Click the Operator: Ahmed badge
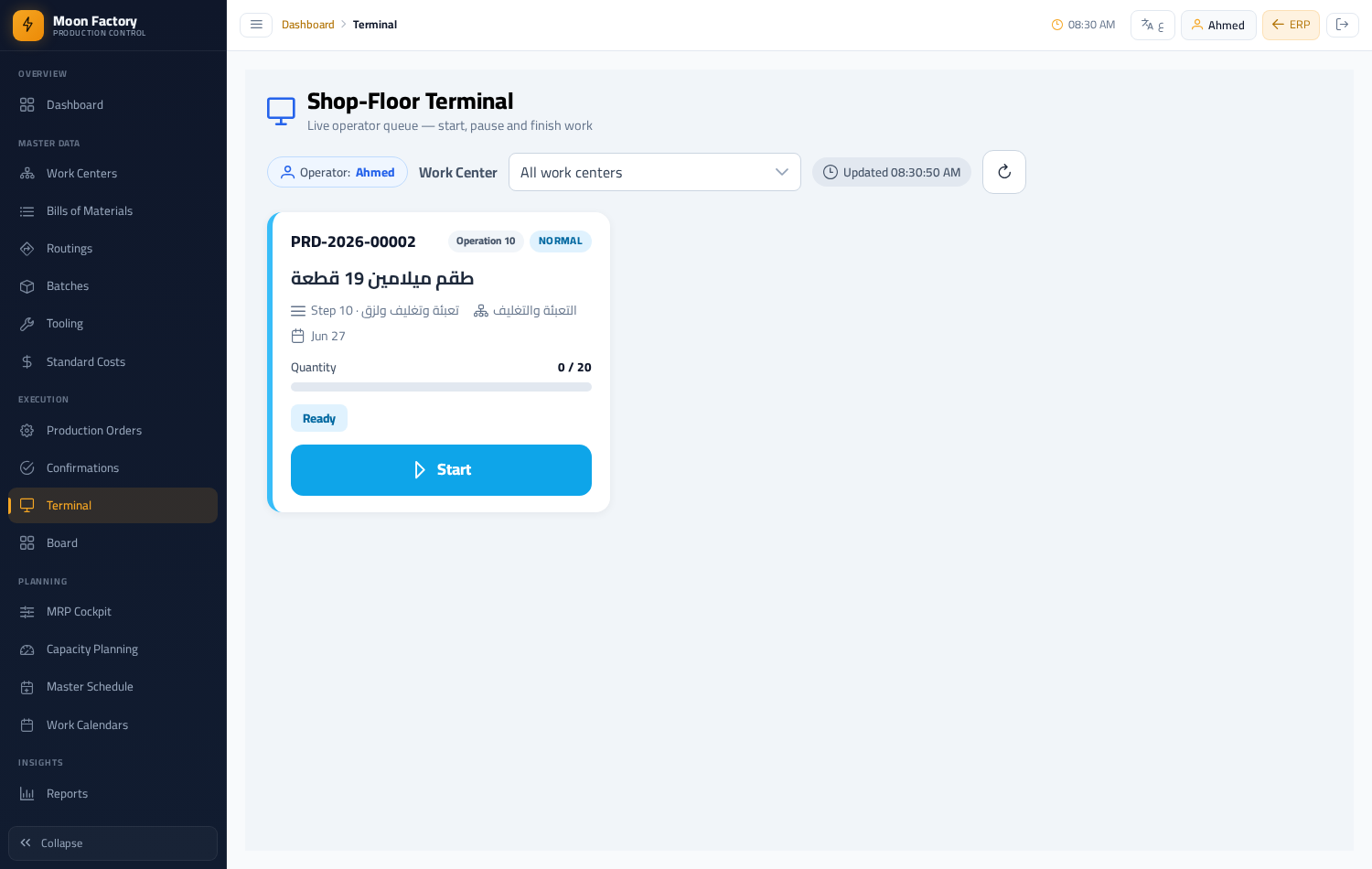Screen dimensions: 1372x869 (x=338, y=172)
